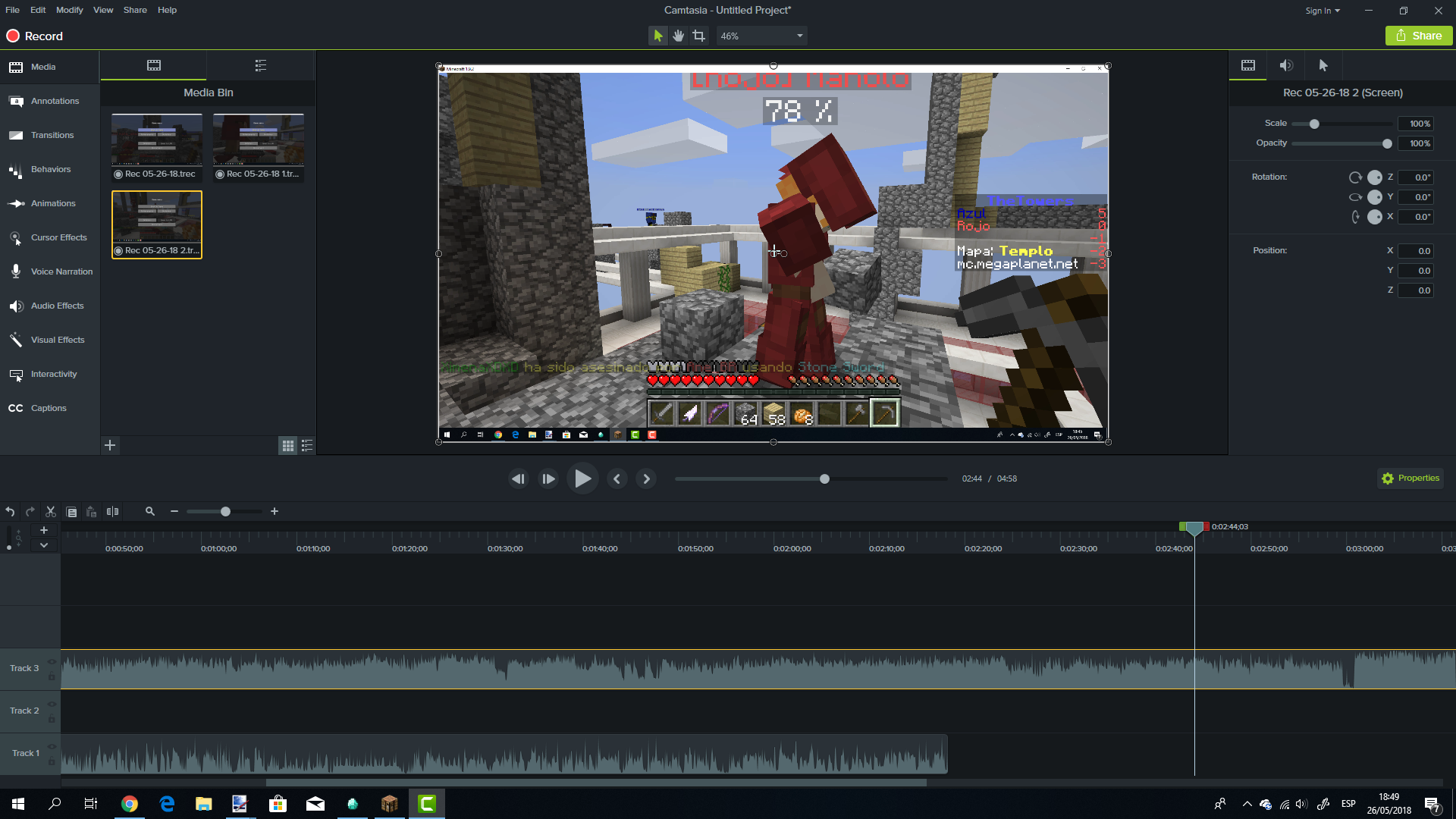Image resolution: width=1456 pixels, height=819 pixels.
Task: Open the Annotations panel
Action: 49,101
